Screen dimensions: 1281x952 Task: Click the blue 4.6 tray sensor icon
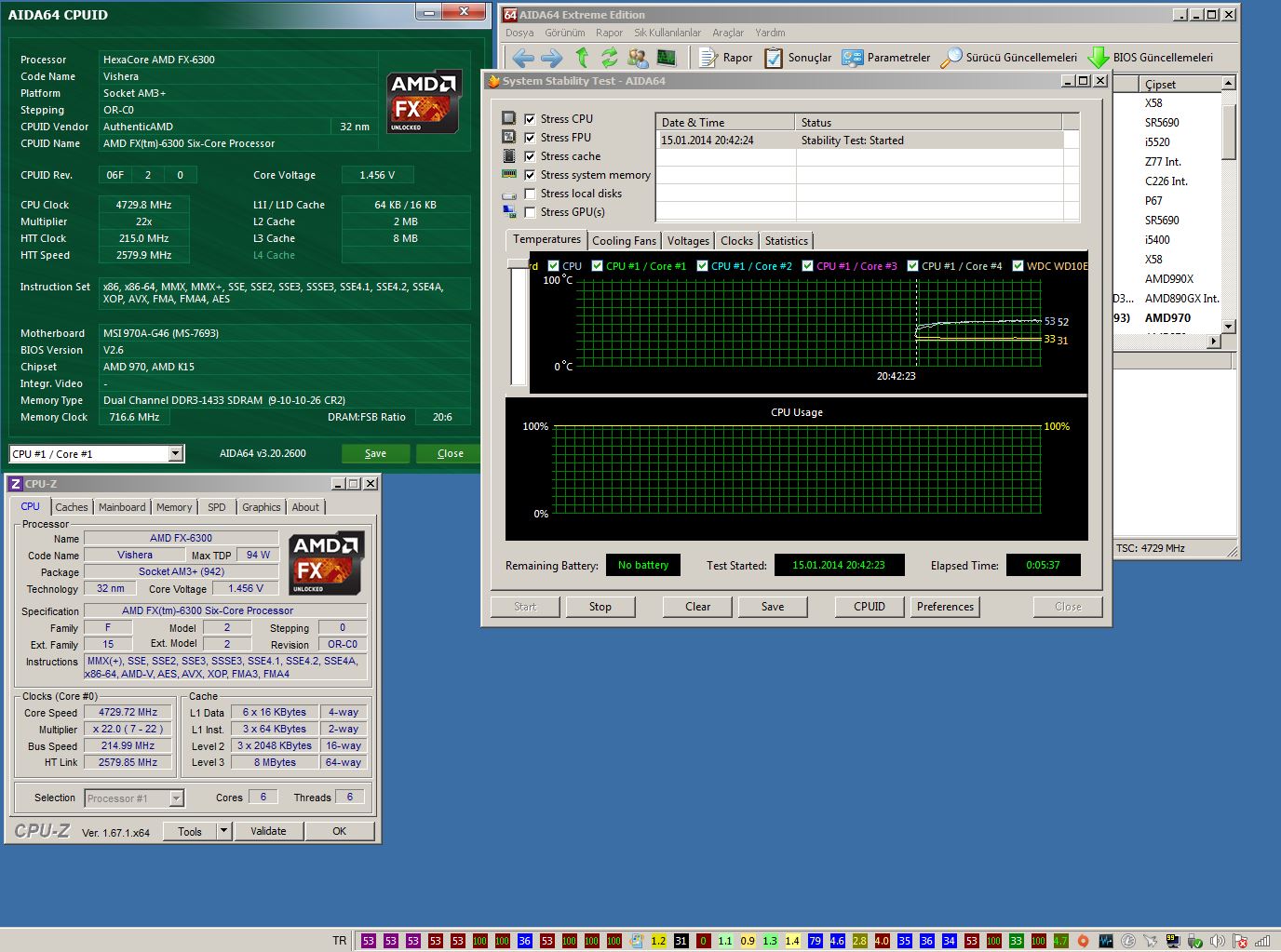tap(837, 941)
